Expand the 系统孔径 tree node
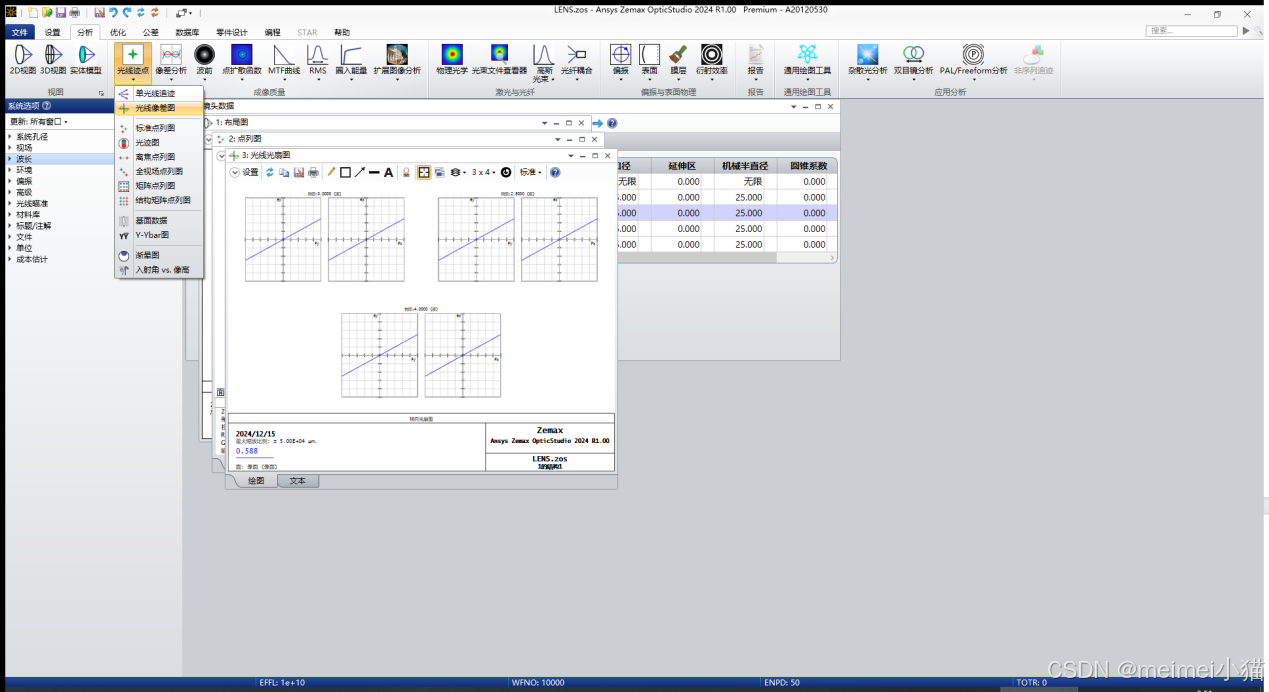1269x692 pixels. (10, 137)
